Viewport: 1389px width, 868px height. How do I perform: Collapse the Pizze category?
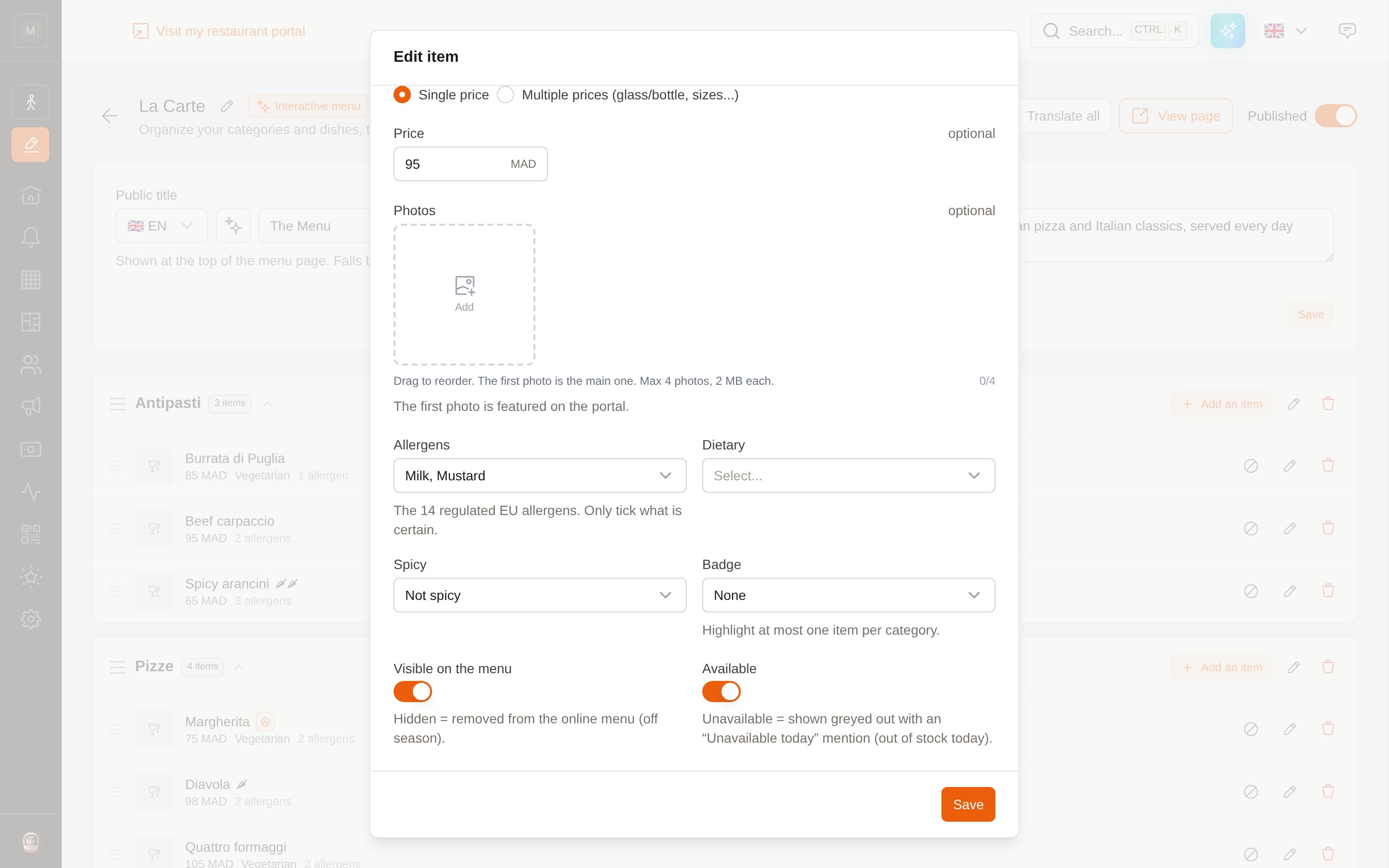tap(239, 667)
